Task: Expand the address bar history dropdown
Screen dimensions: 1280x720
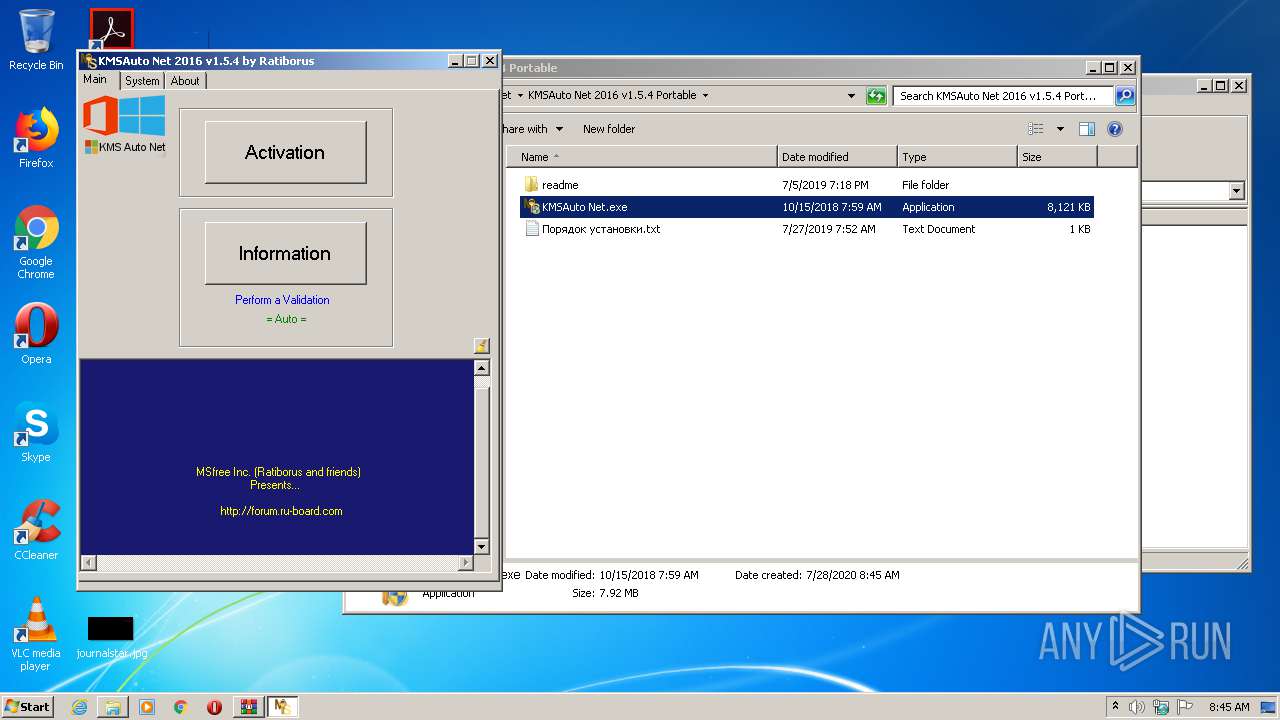Action: 852,96
